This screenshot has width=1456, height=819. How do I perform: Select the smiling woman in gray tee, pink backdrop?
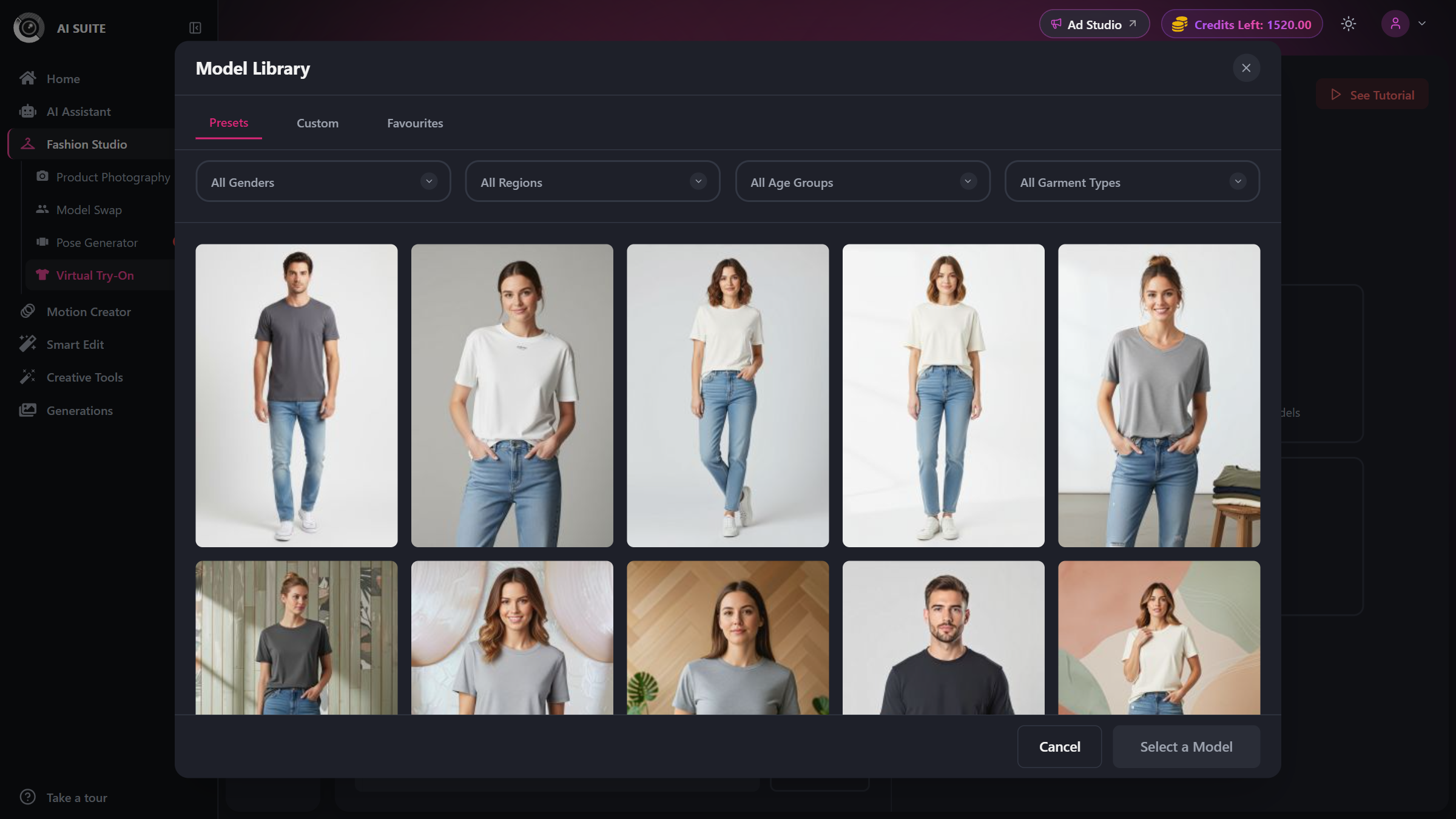pyautogui.click(x=512, y=638)
